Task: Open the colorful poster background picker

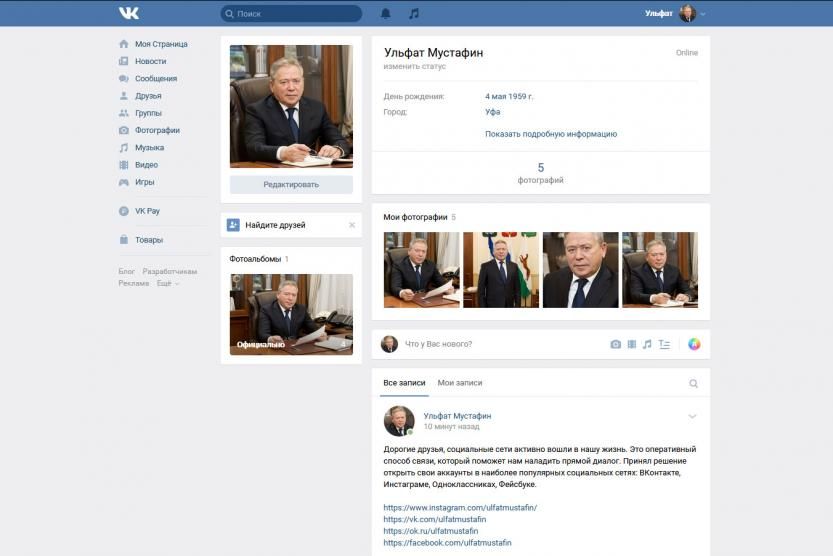Action: (694, 344)
